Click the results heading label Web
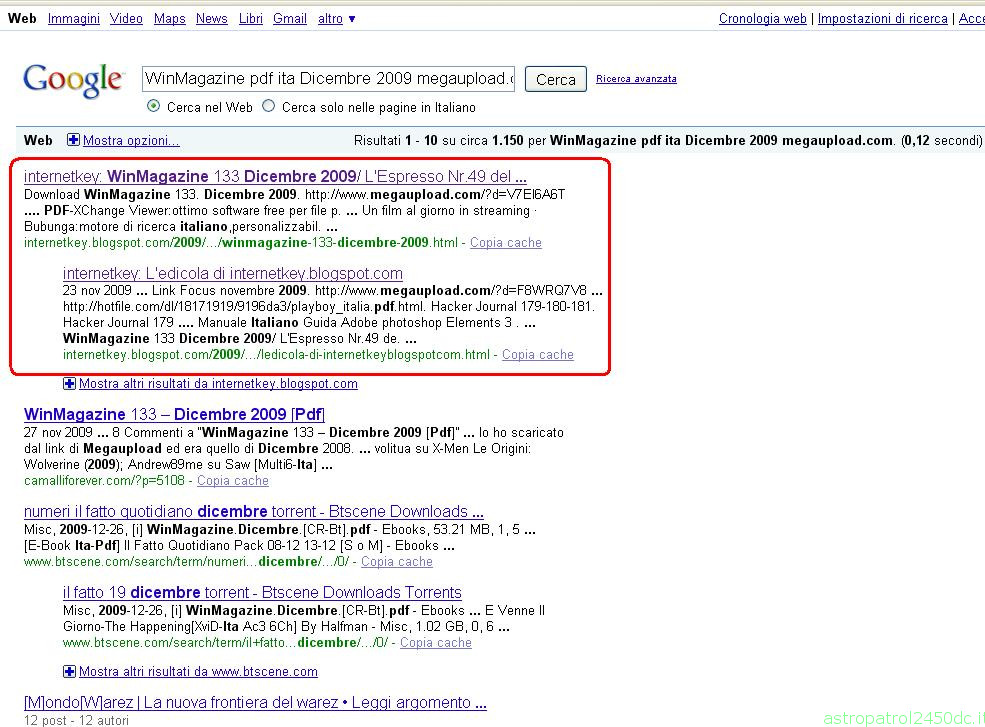 [38, 141]
